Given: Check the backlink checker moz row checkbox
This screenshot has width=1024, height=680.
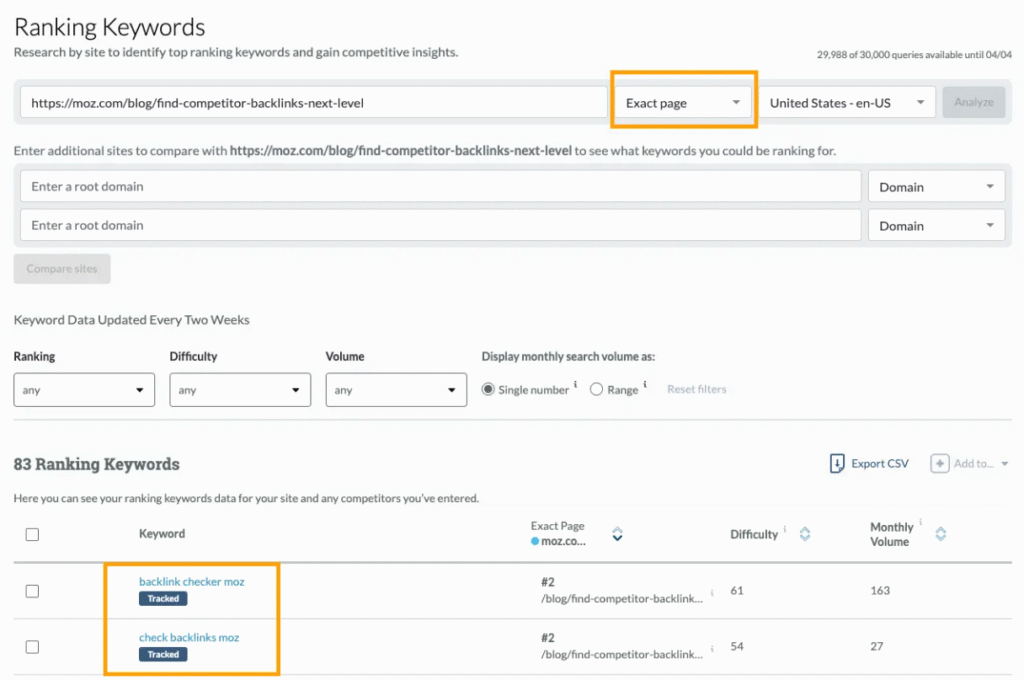Looking at the screenshot, I should (32, 591).
